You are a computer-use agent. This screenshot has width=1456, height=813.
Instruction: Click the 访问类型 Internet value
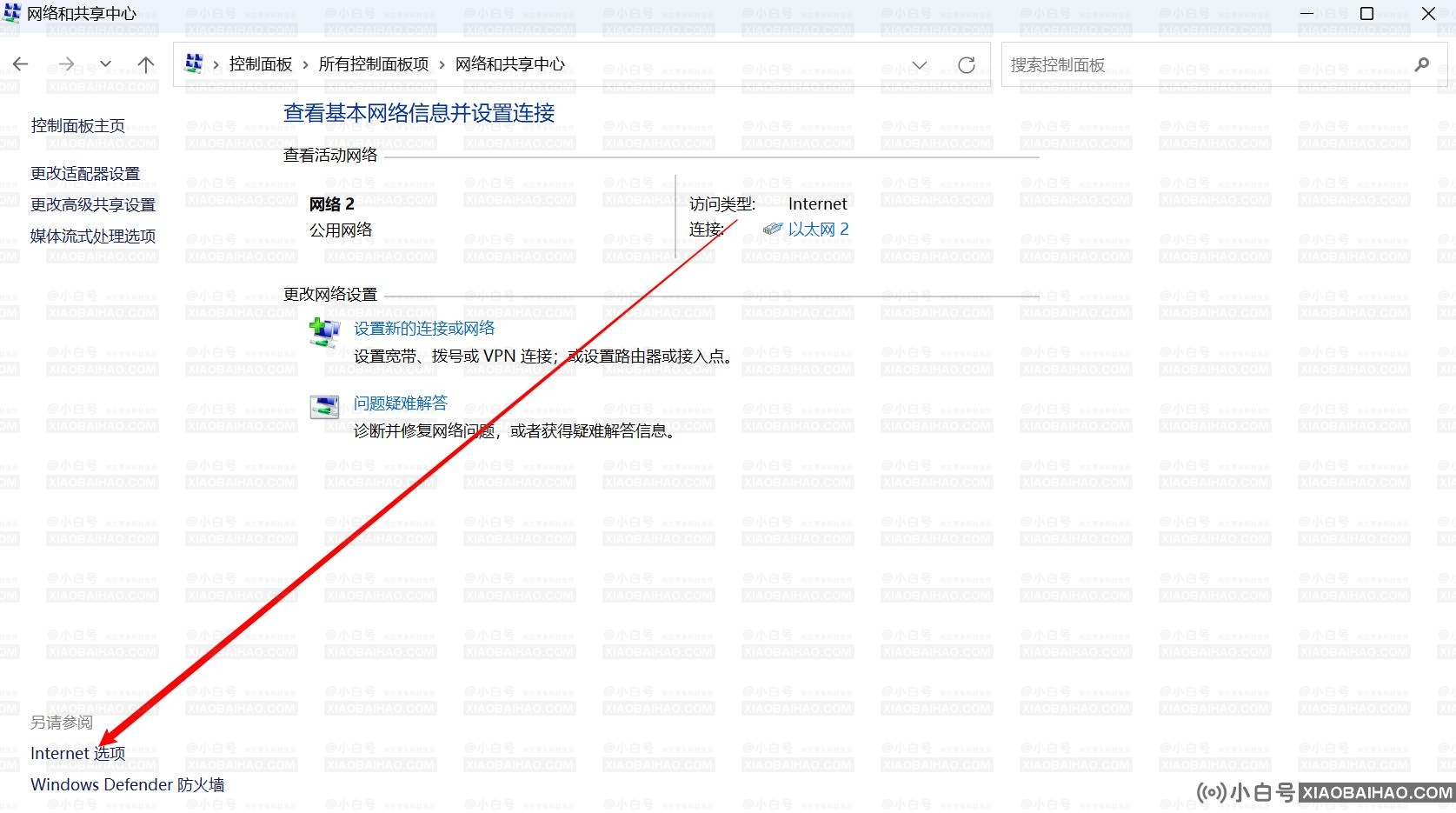click(818, 204)
